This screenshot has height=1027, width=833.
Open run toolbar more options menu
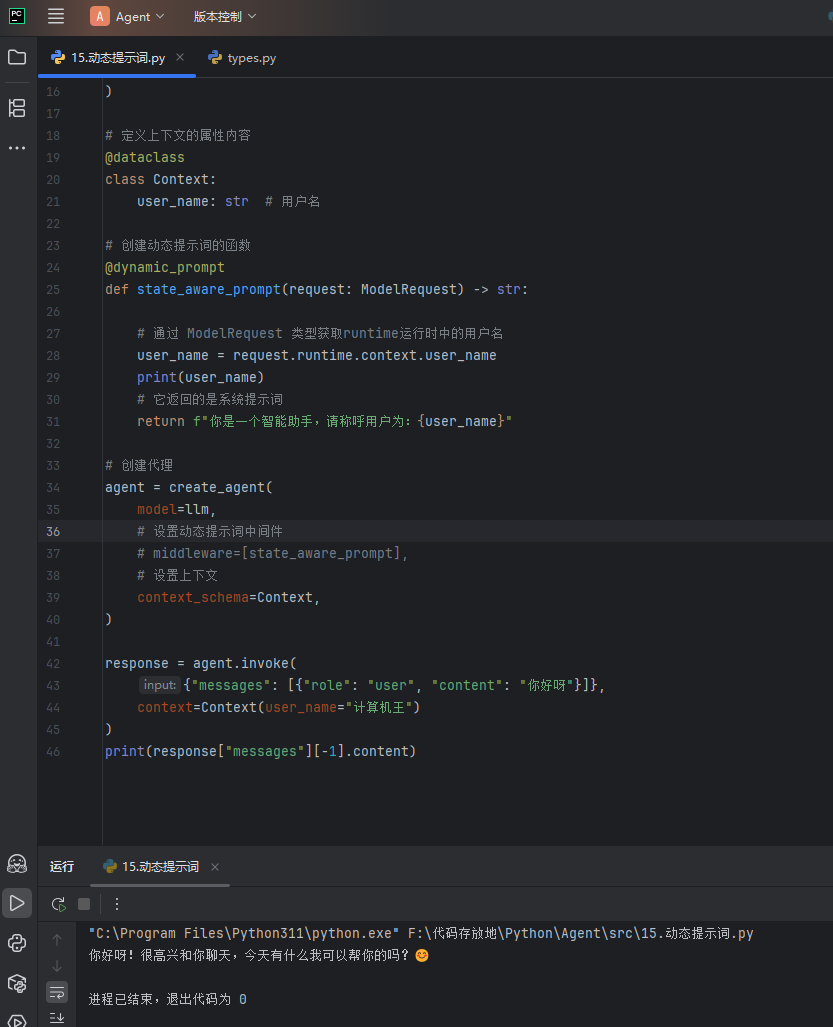tap(117, 904)
